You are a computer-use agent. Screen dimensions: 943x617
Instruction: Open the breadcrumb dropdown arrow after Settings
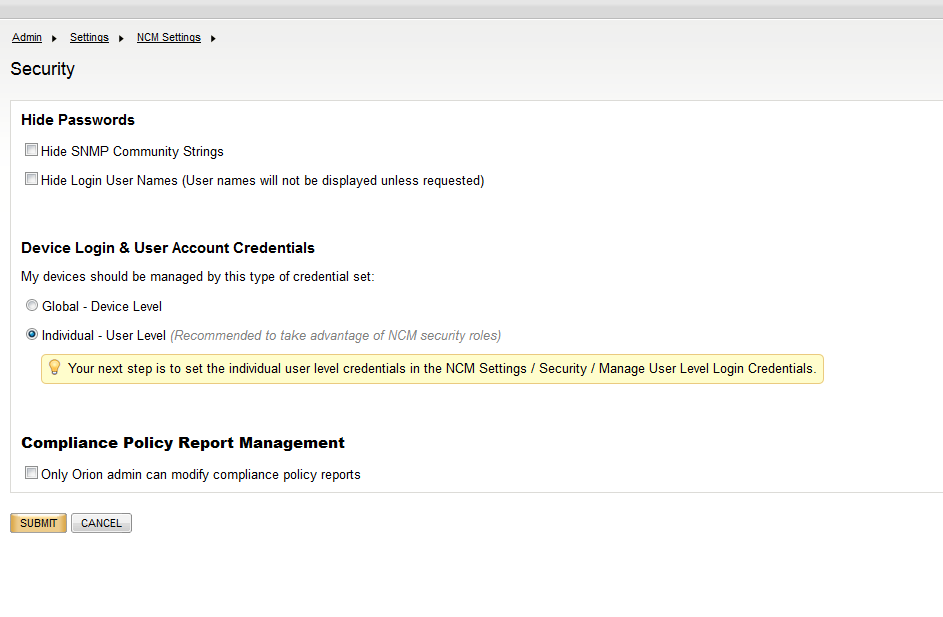click(120, 38)
